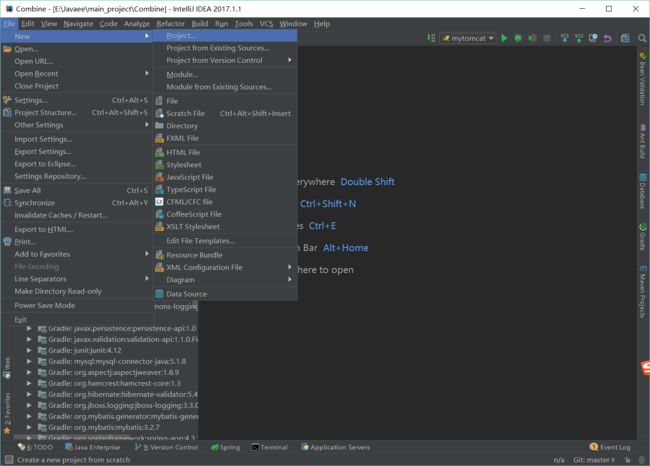
Task: Open Project Structure from toolbar icon
Action: [625, 38]
